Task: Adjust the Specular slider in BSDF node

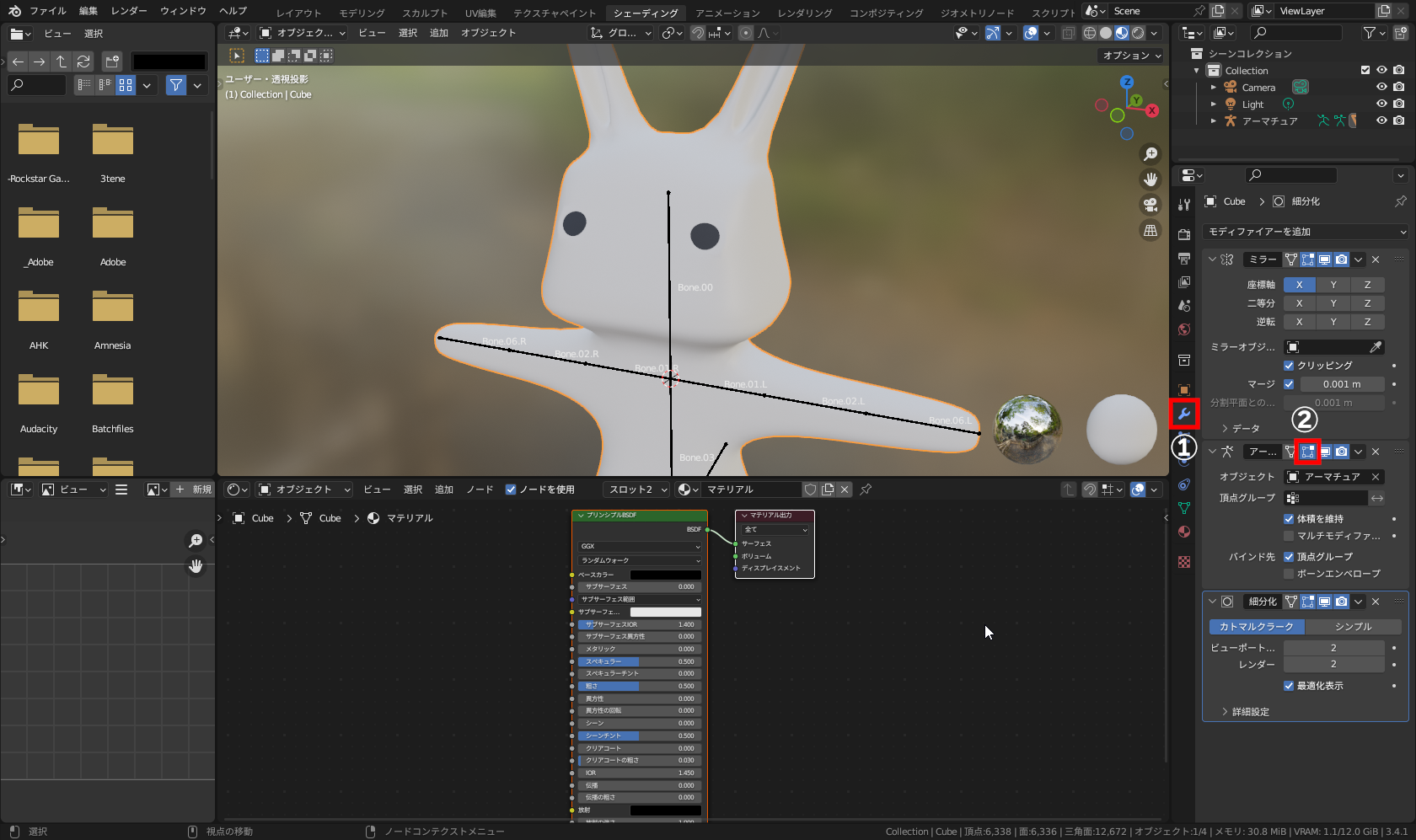Action: coord(640,661)
